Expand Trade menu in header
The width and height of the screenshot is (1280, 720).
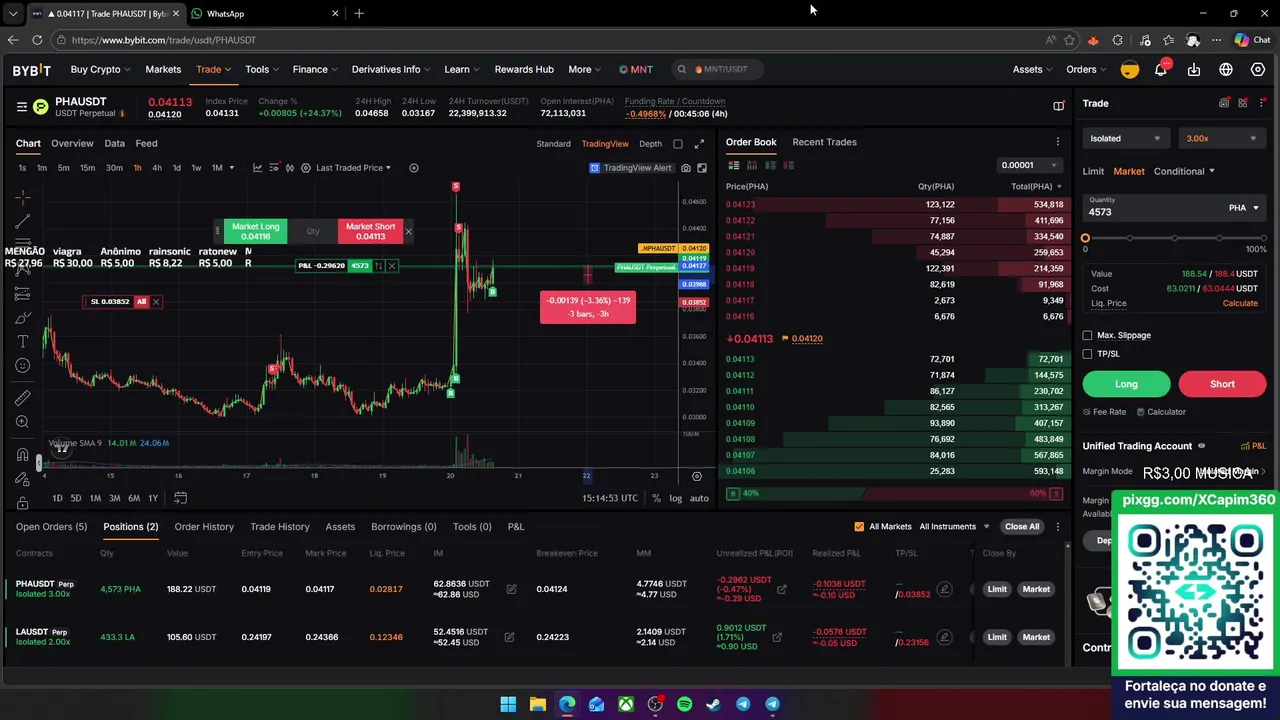[213, 69]
